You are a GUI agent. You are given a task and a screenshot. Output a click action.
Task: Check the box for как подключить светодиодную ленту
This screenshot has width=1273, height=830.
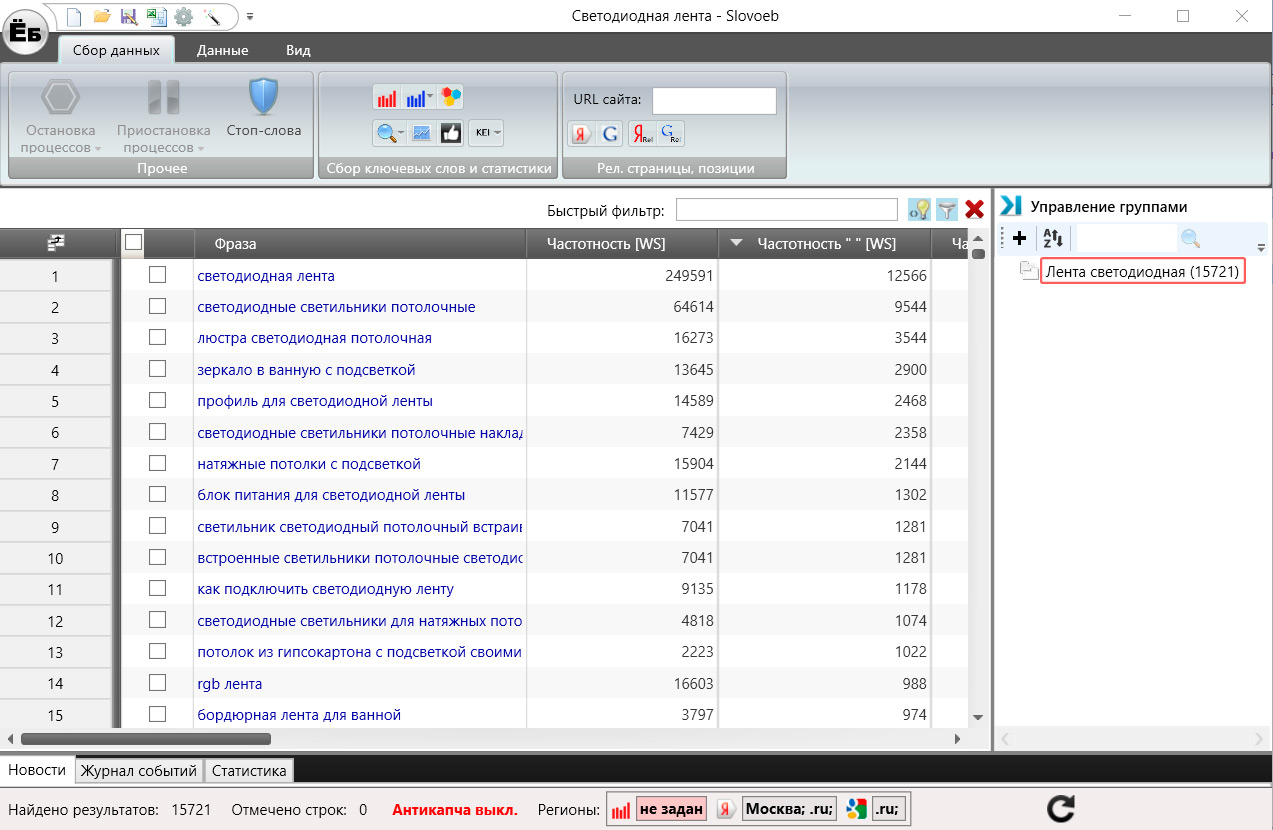tap(157, 589)
